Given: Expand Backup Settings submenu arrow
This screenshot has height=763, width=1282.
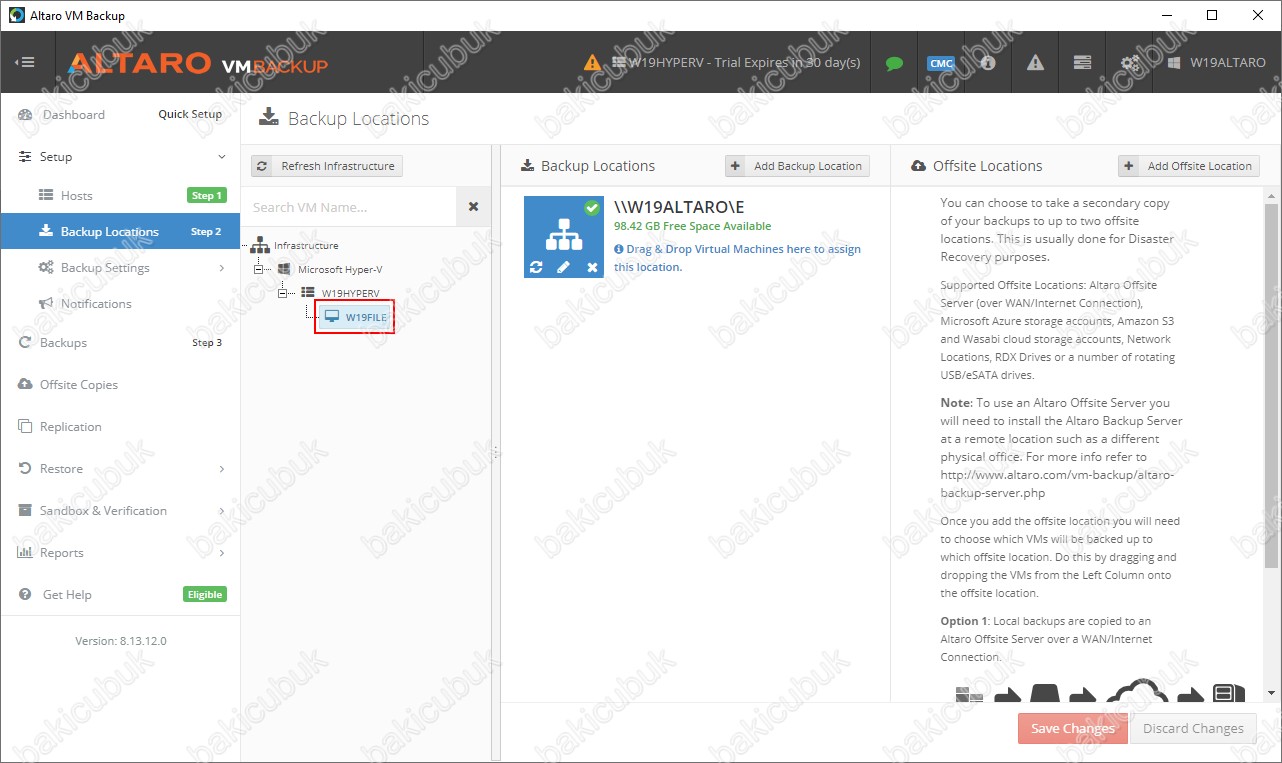Looking at the screenshot, I should point(222,268).
